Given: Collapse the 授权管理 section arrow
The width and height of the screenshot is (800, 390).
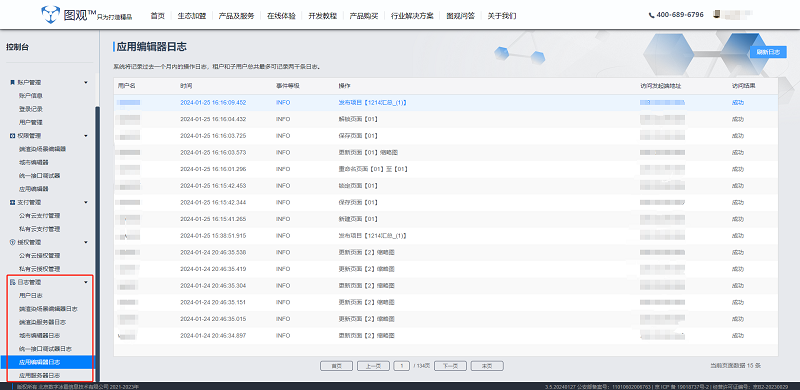Looking at the screenshot, I should tap(86, 242).
